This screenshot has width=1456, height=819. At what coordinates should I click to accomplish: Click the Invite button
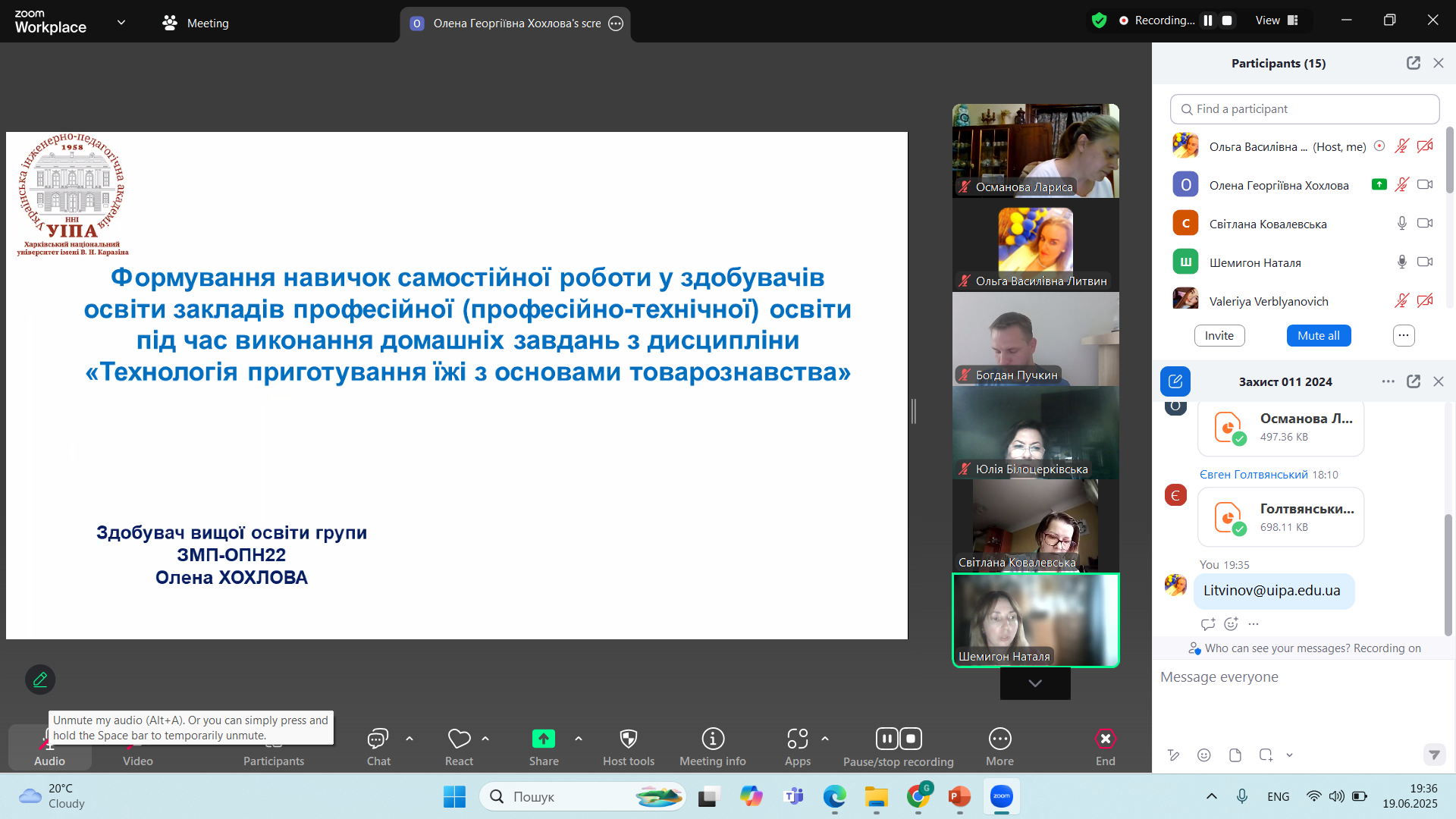pos(1219,335)
